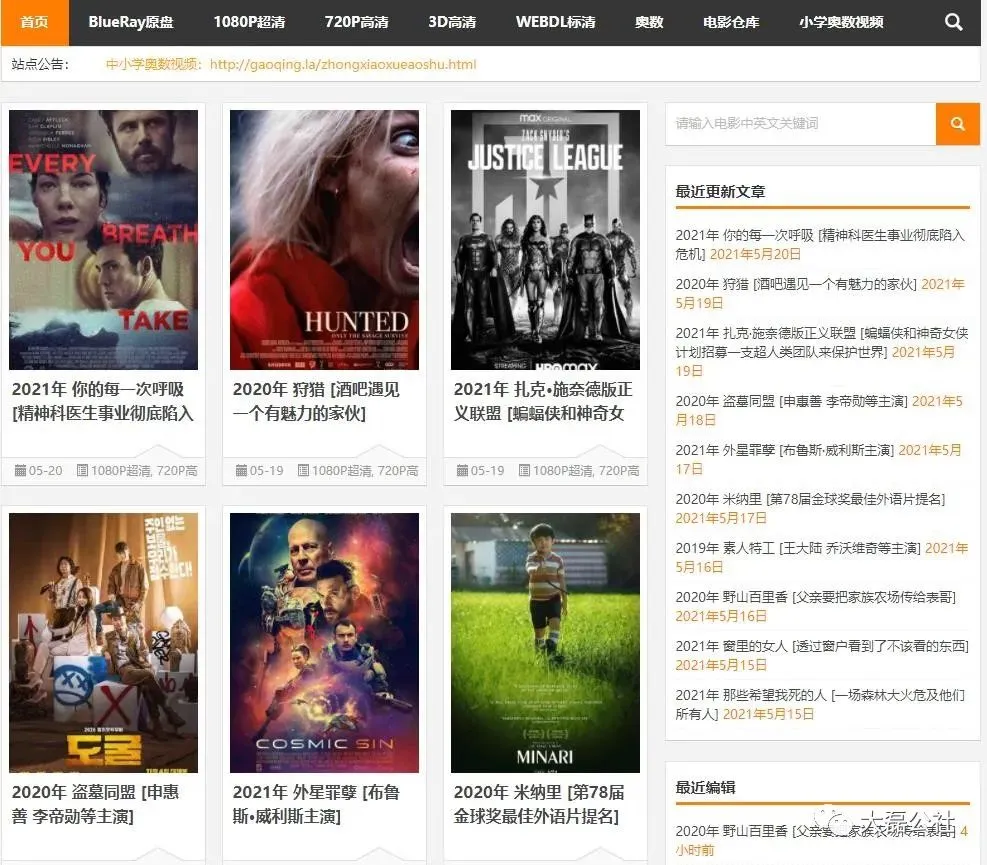The image size is (987, 865).
Task: Open the 电影仓库 menu item
Action: point(731,23)
